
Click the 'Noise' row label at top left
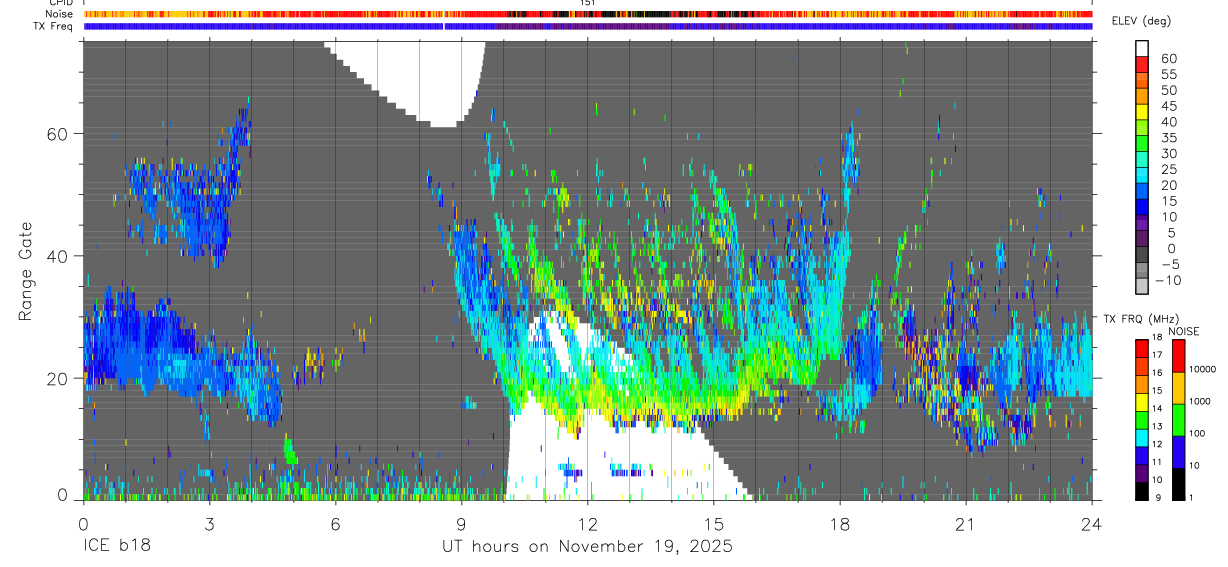[59, 14]
